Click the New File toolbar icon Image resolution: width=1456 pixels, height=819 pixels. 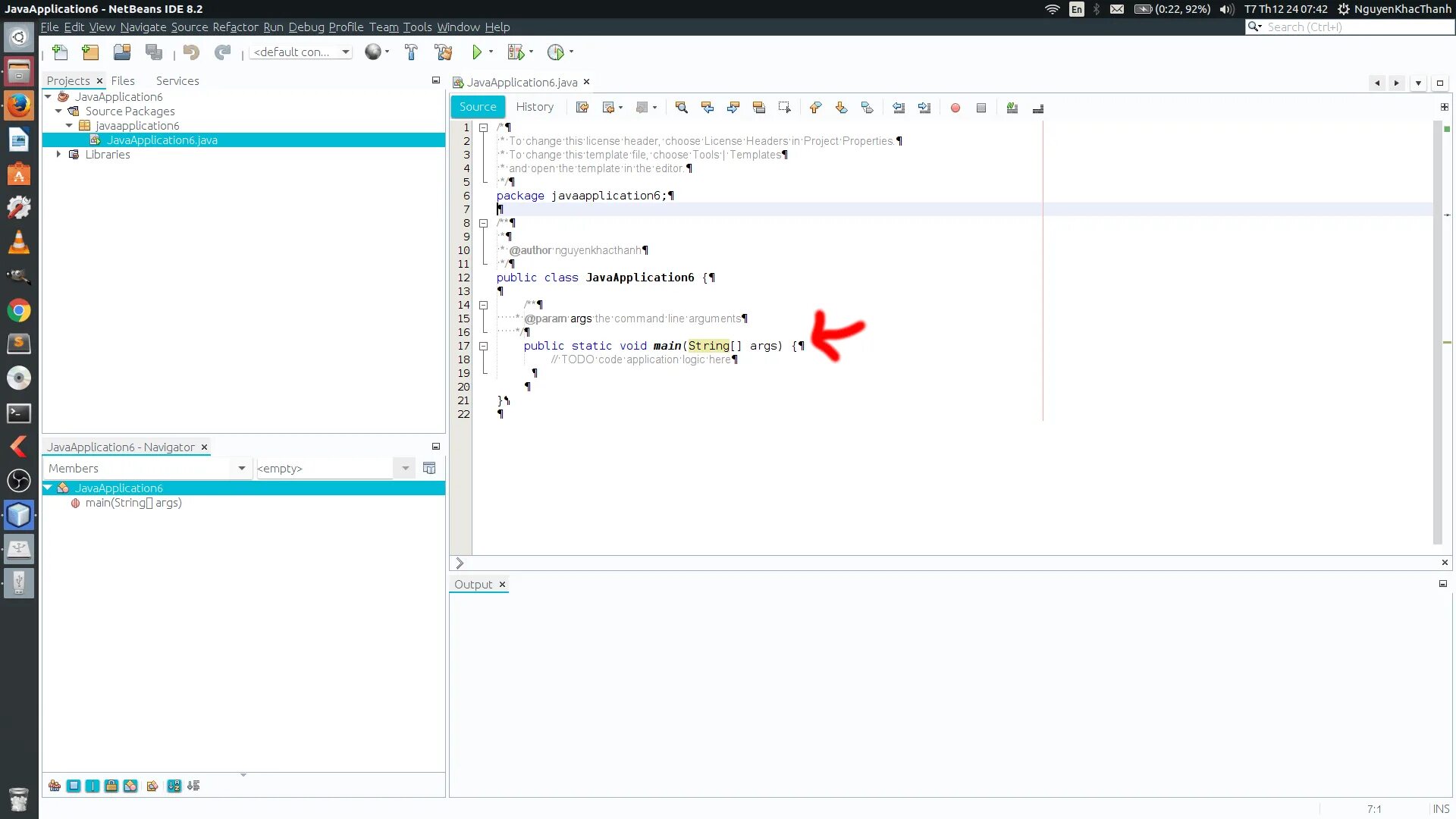60,52
